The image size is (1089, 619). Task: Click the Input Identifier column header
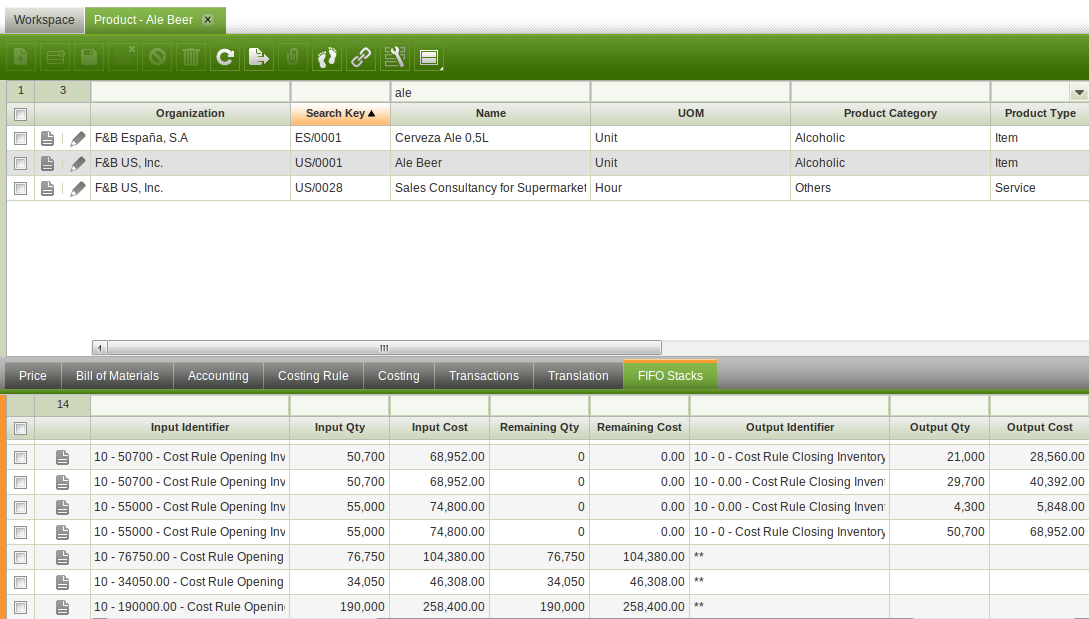pos(190,427)
